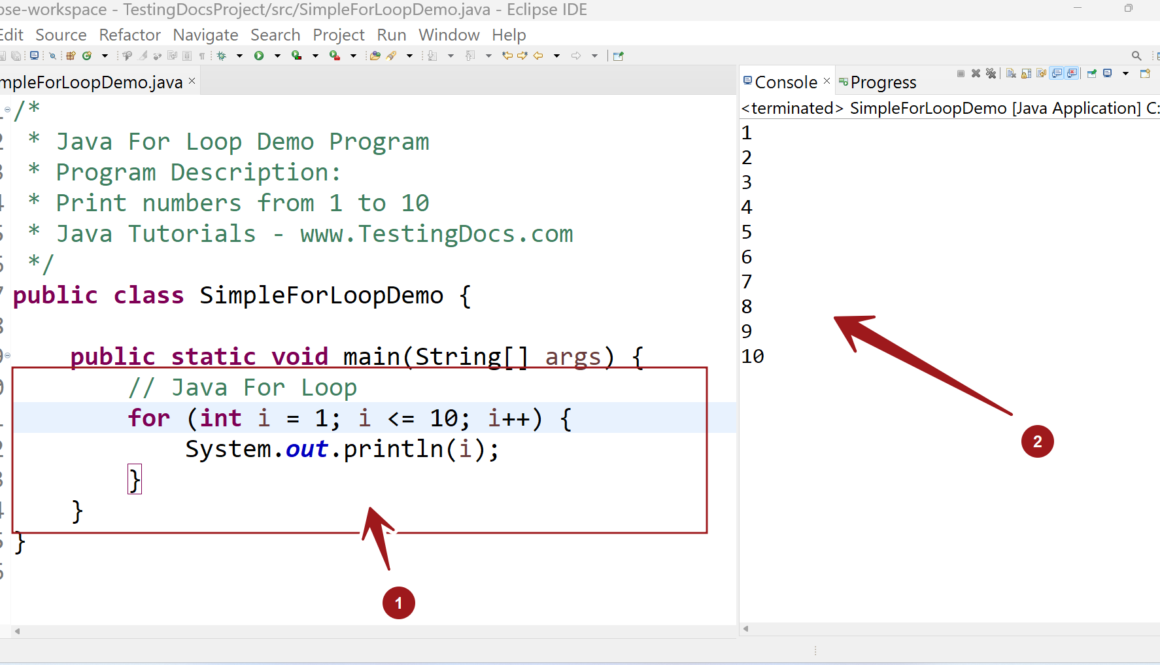The image size is (1160, 665).
Task: Open the Refactor menu
Action: pos(130,35)
